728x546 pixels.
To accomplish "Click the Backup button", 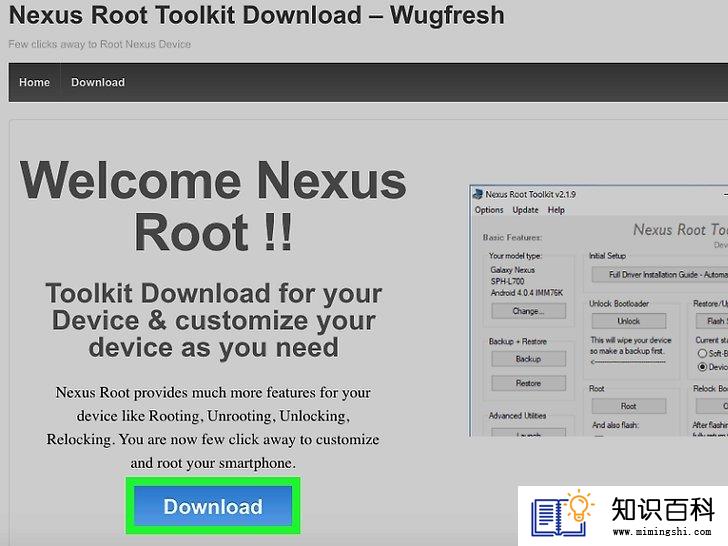I will [x=528, y=359].
